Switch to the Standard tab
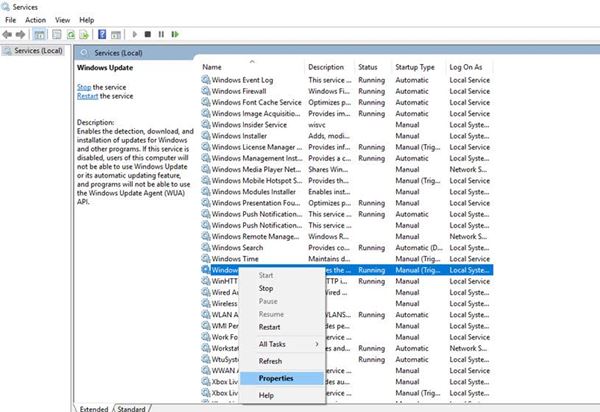The height and width of the screenshot is (412, 600). click(x=131, y=408)
